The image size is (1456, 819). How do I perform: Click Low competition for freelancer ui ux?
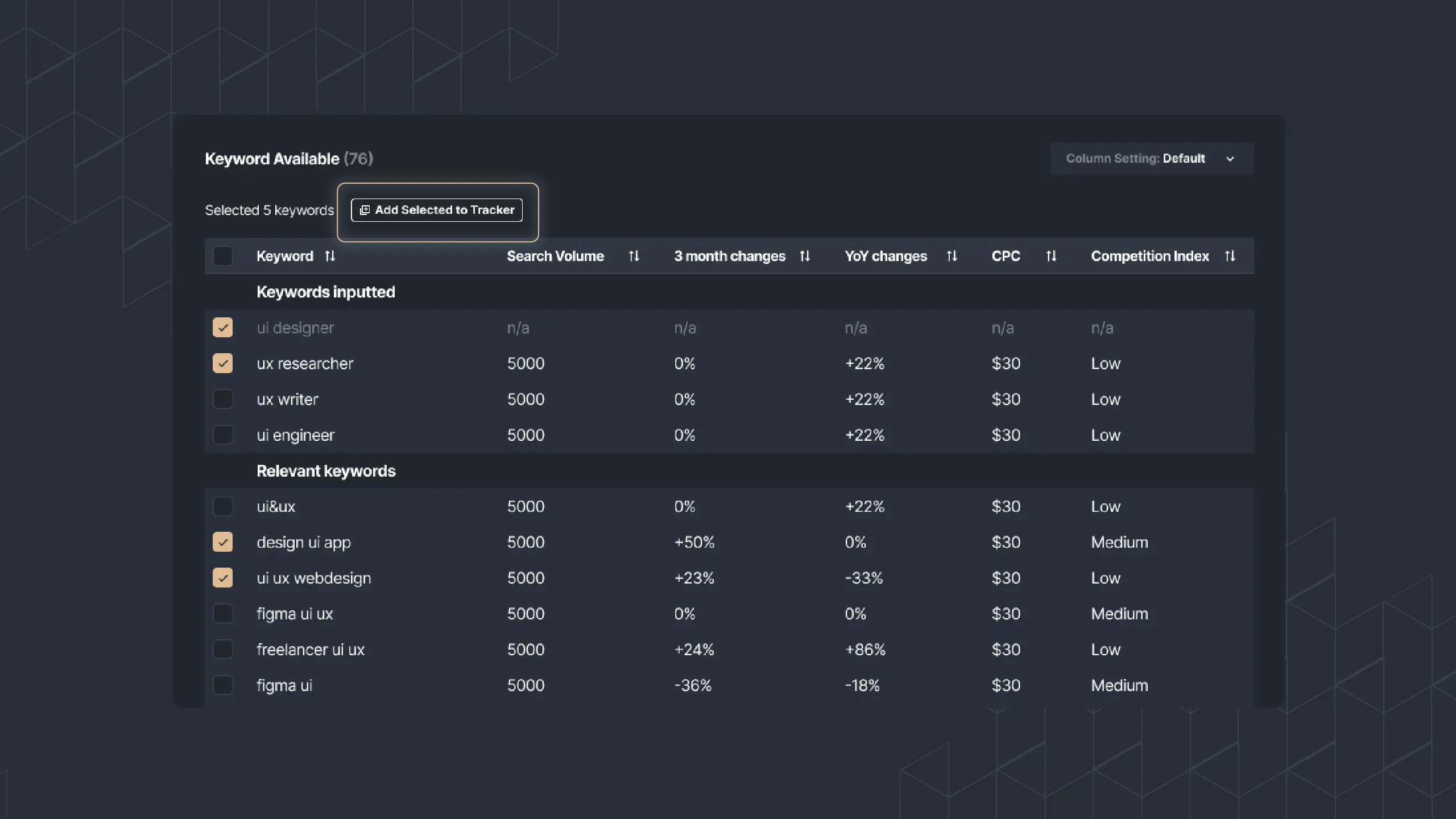1106,650
